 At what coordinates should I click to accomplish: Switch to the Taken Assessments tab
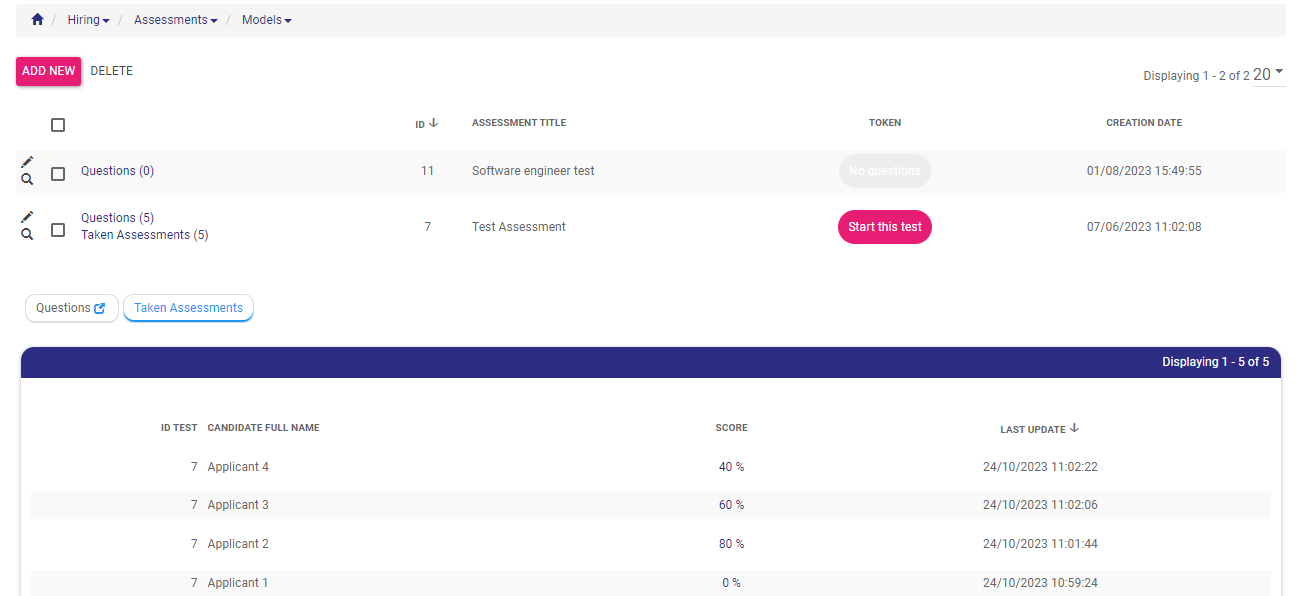coord(188,308)
